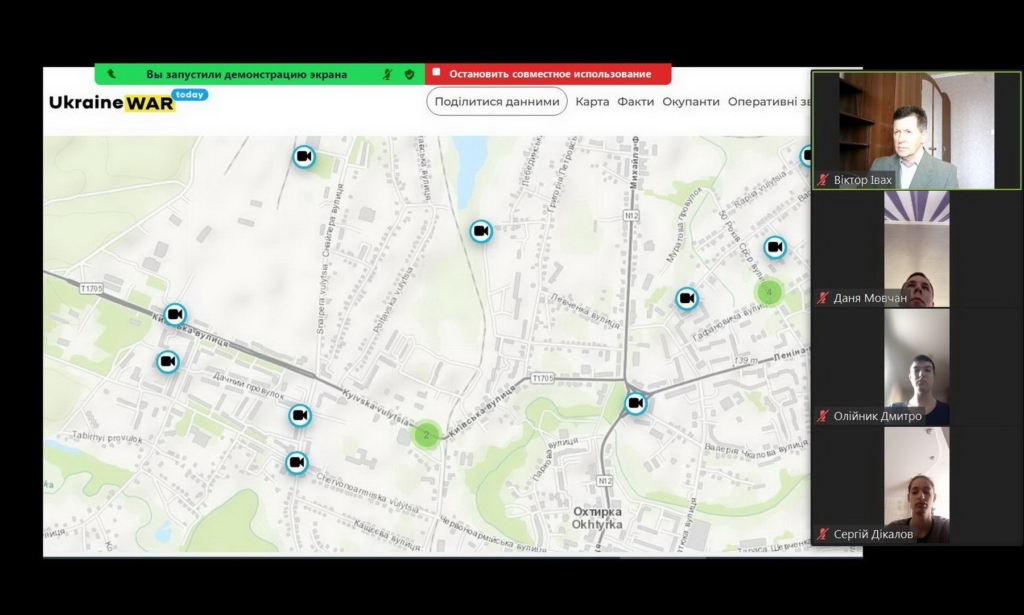Open the Карта menu item
This screenshot has width=1024, height=615.
point(592,101)
